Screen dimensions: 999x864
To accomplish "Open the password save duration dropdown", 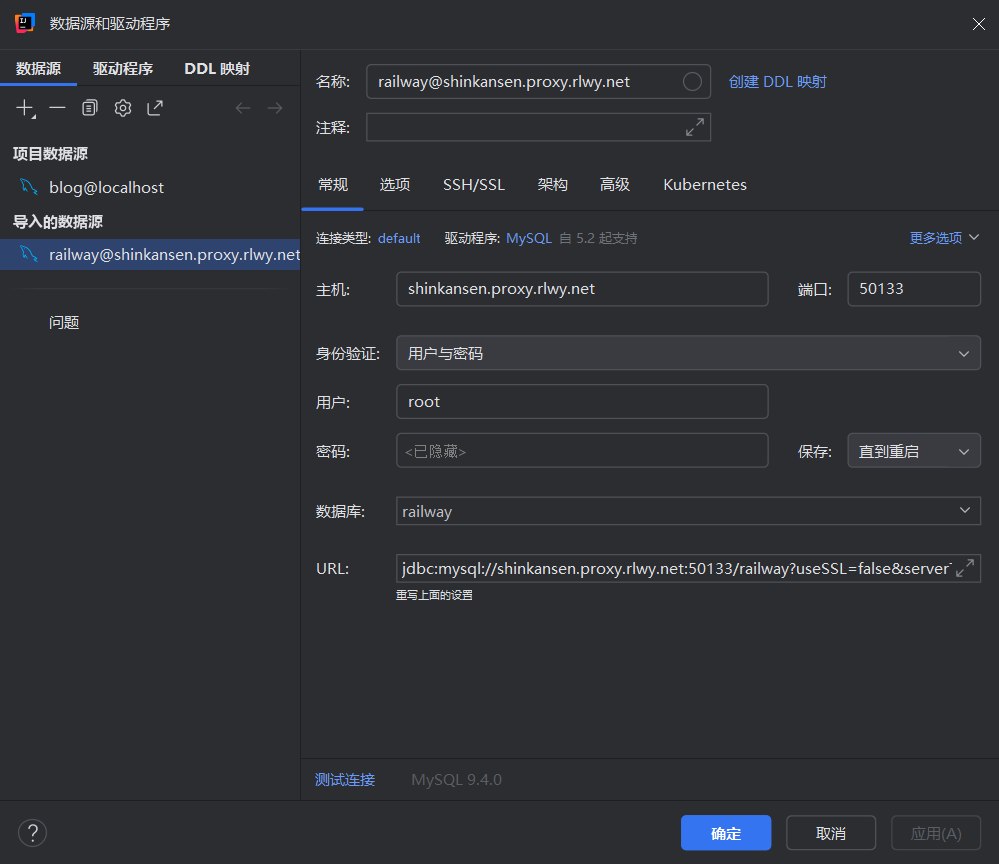I will coord(913,451).
